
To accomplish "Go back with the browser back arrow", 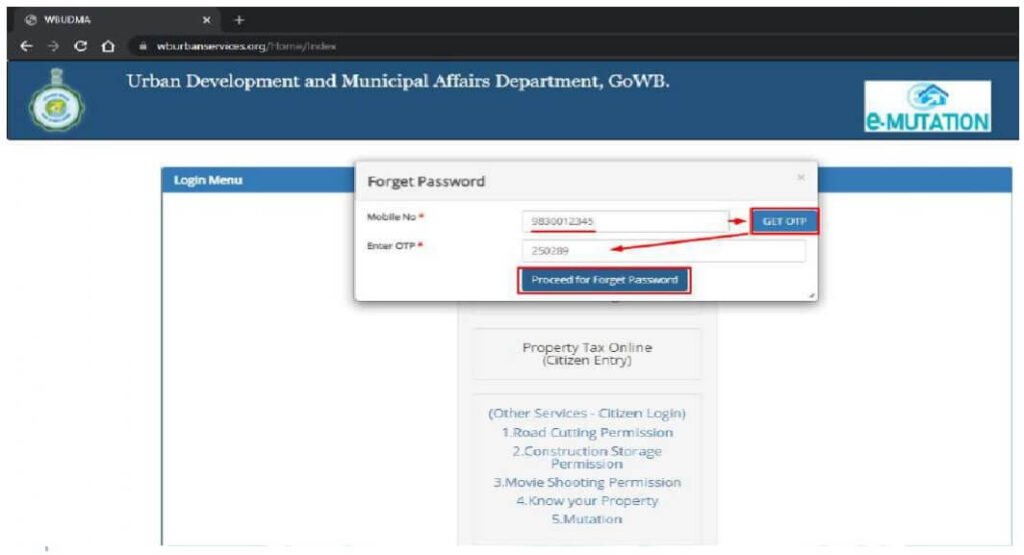I will pos(27,46).
